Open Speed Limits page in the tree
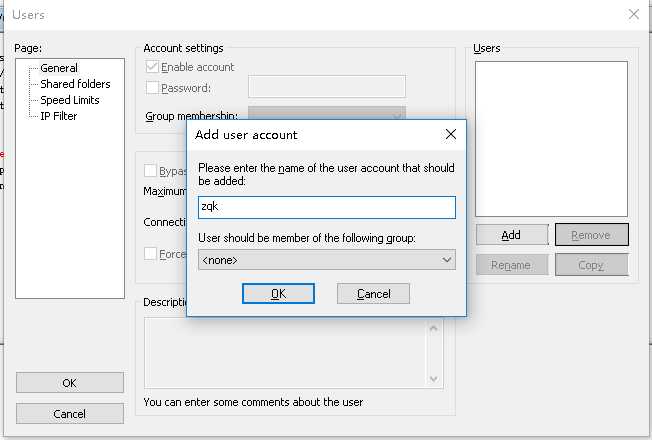The height and width of the screenshot is (440, 652). click(x=70, y=100)
